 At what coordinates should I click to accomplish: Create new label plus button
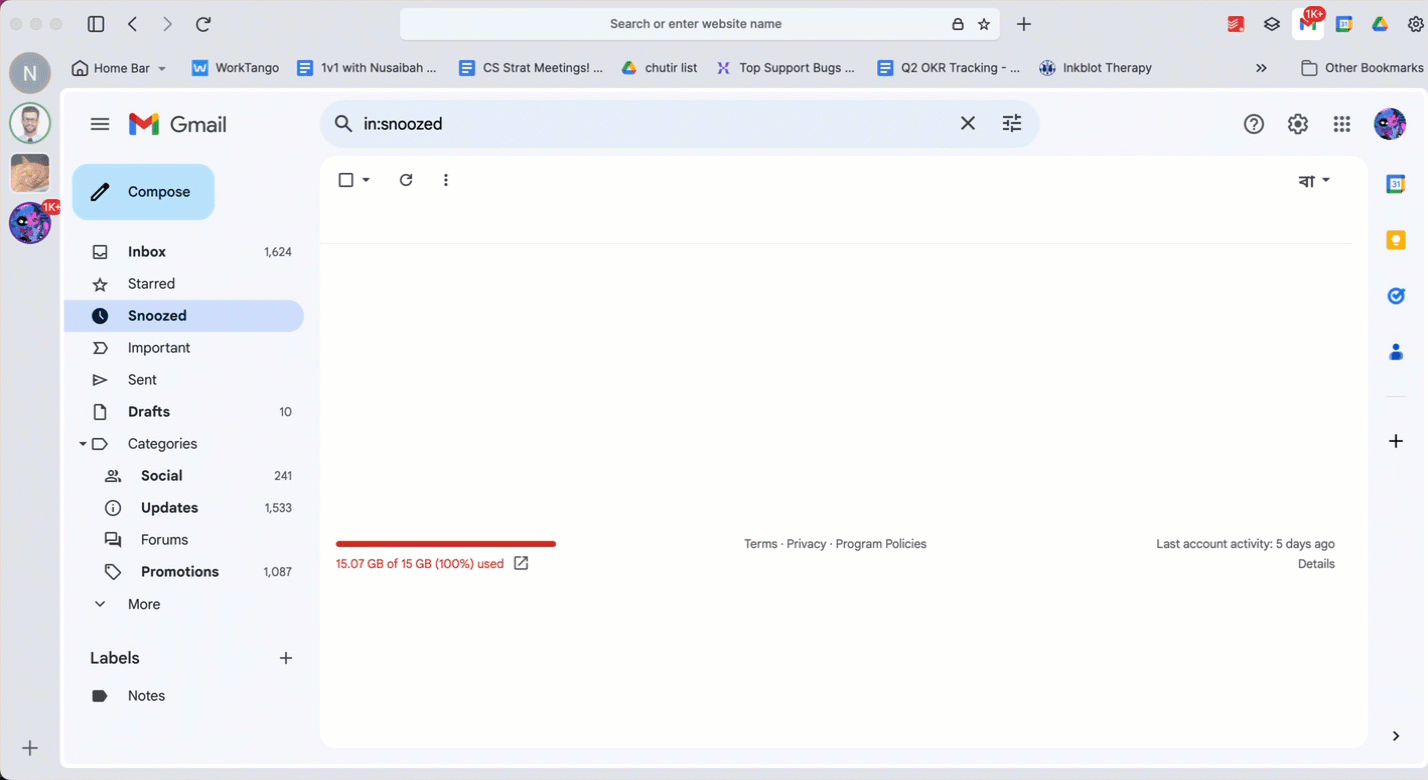286,658
